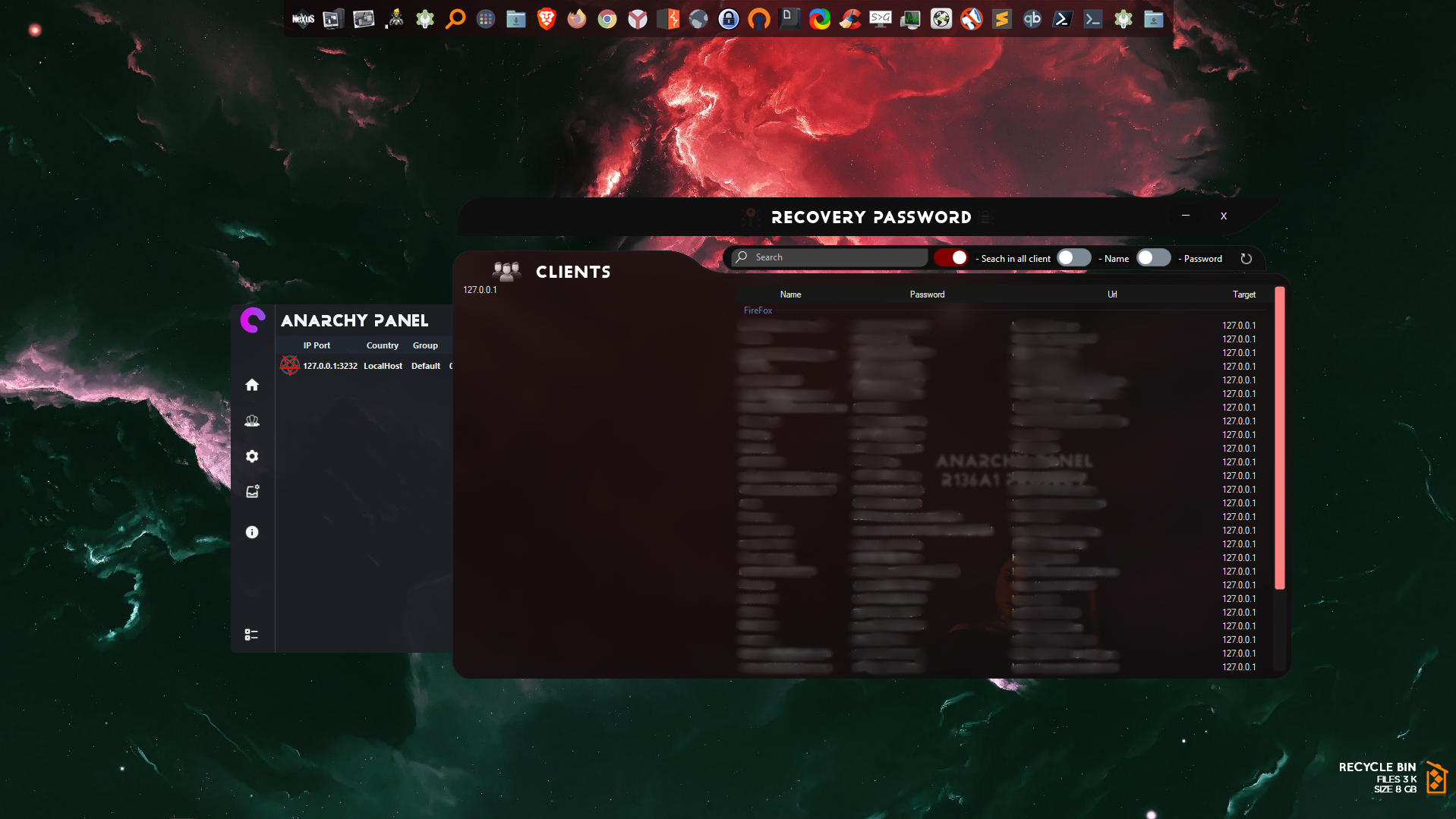This screenshot has width=1456, height=819.
Task: Select the 127.0.0.1 entry under Clients
Action: tap(480, 290)
